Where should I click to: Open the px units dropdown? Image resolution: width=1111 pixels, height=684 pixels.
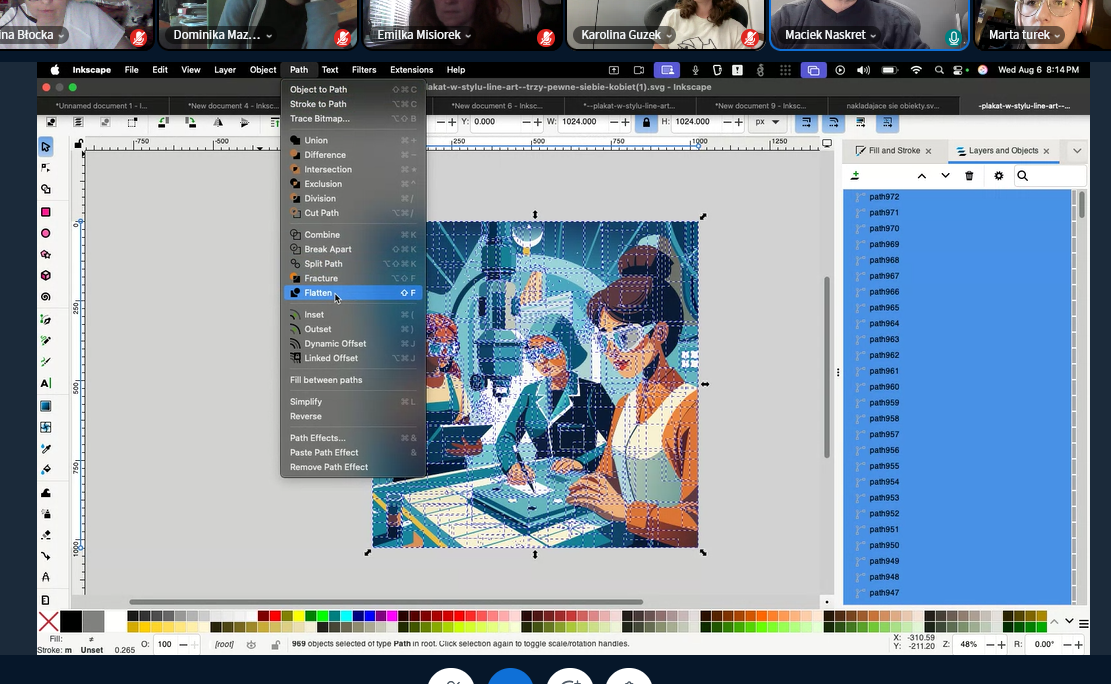click(767, 122)
